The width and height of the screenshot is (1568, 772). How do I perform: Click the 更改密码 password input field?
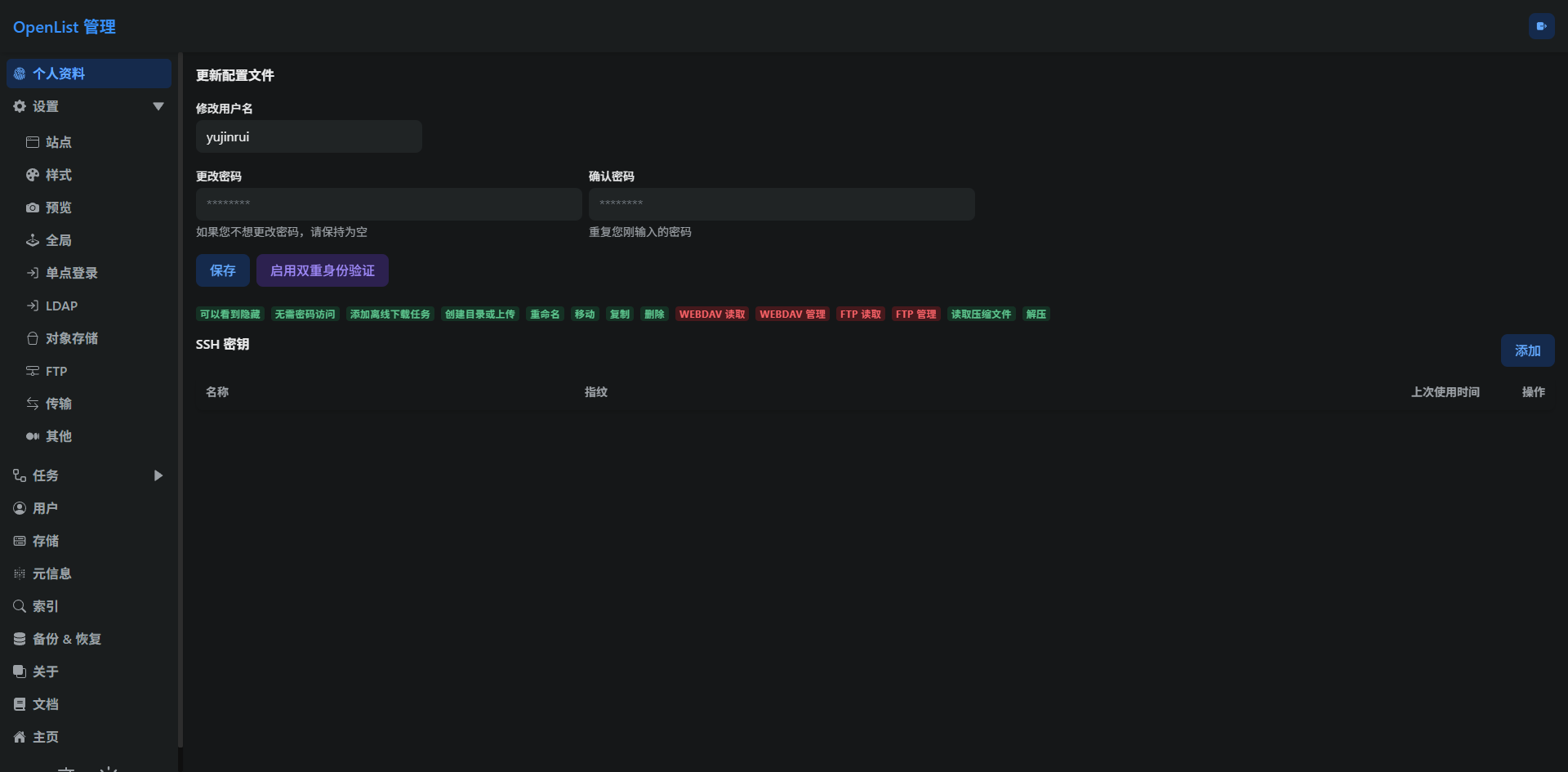coord(388,204)
